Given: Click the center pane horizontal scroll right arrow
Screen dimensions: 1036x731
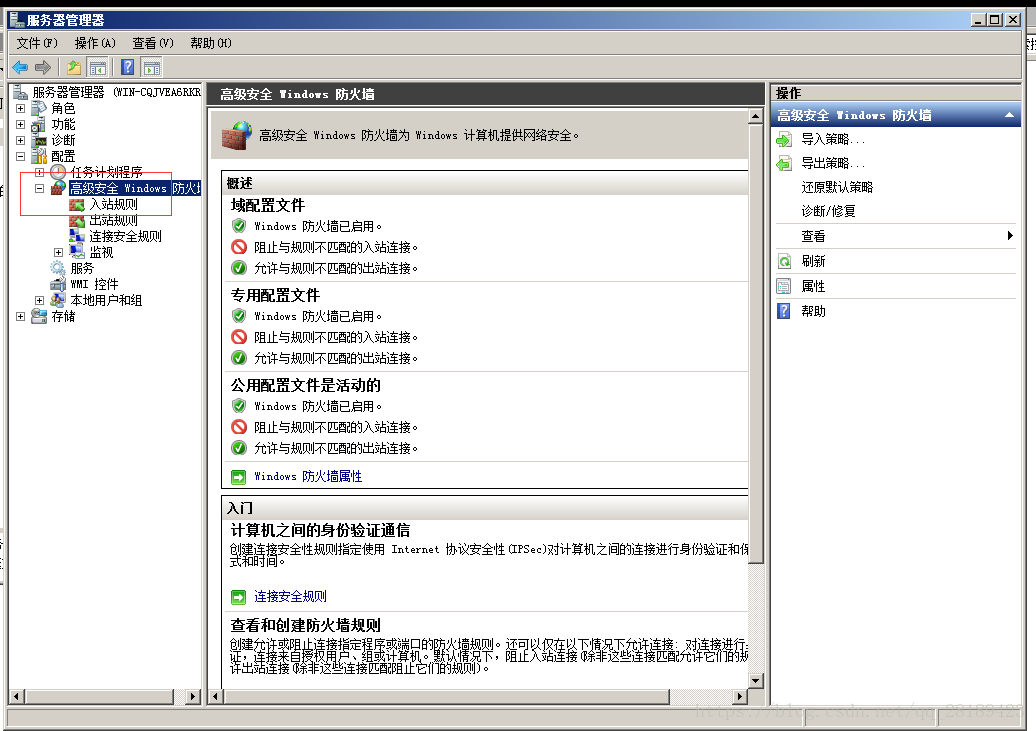Looking at the screenshot, I should (x=740, y=696).
